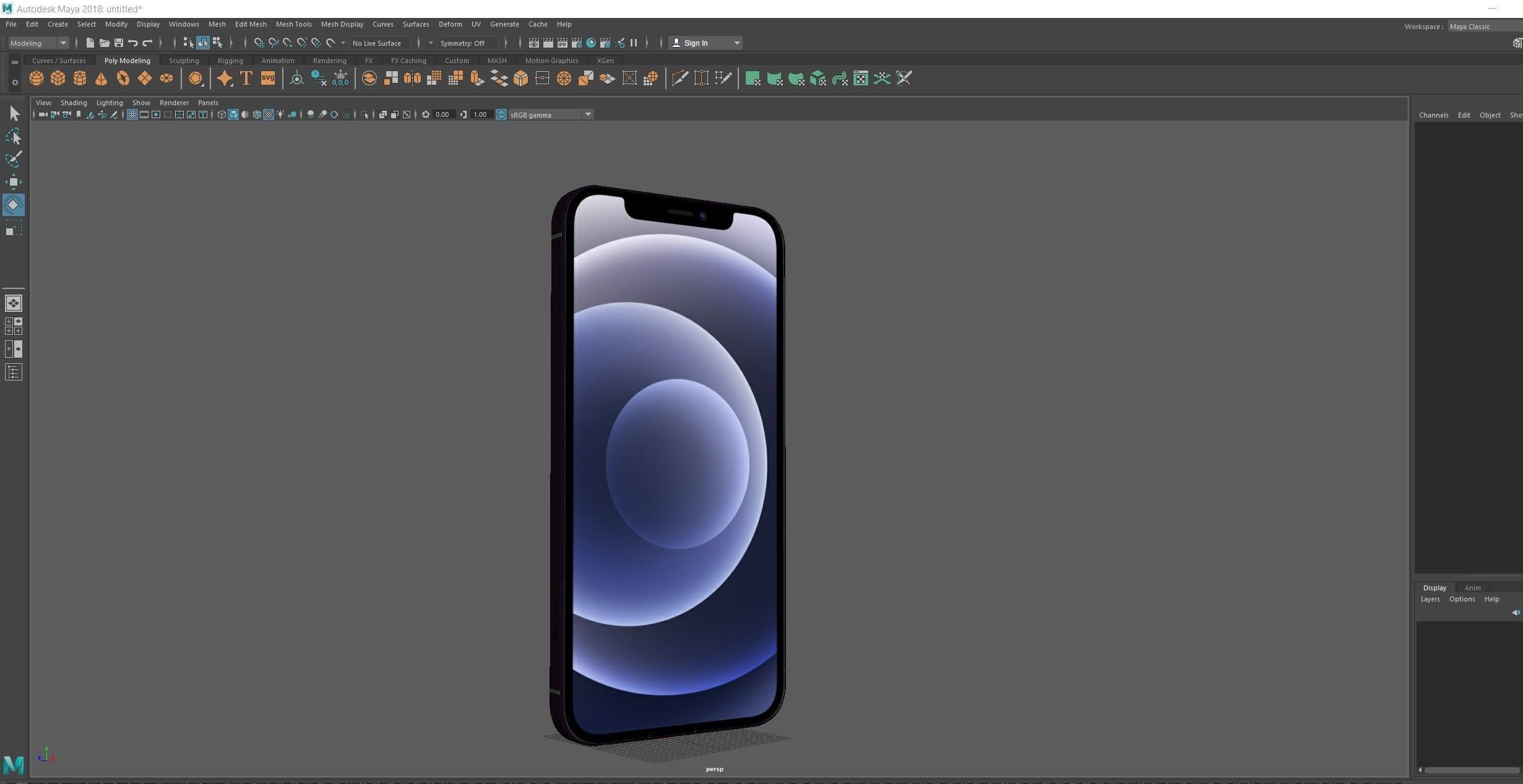This screenshot has height=784, width=1523.
Task: Toggle snap to curves
Action: 273,43
